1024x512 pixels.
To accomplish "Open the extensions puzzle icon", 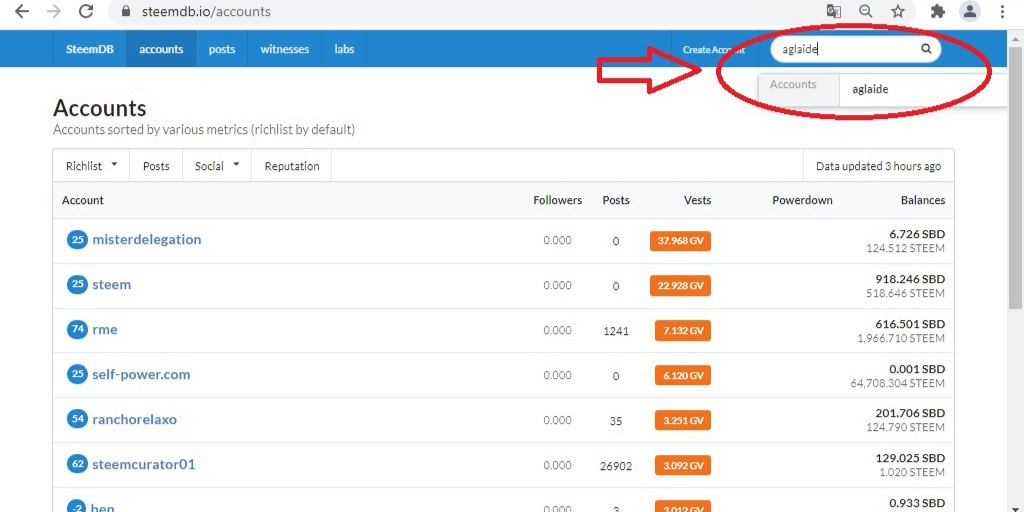I will (938, 11).
